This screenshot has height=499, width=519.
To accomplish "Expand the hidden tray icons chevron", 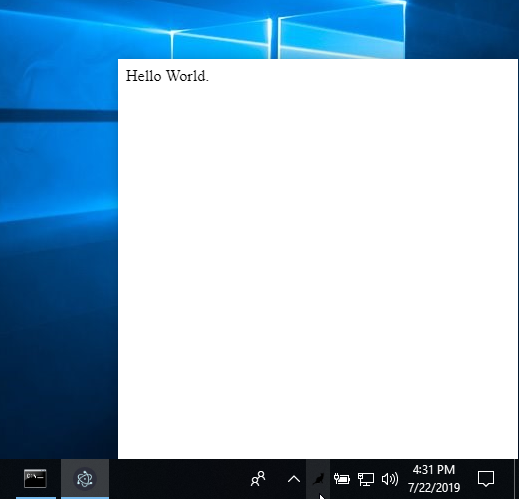I will pos(294,479).
